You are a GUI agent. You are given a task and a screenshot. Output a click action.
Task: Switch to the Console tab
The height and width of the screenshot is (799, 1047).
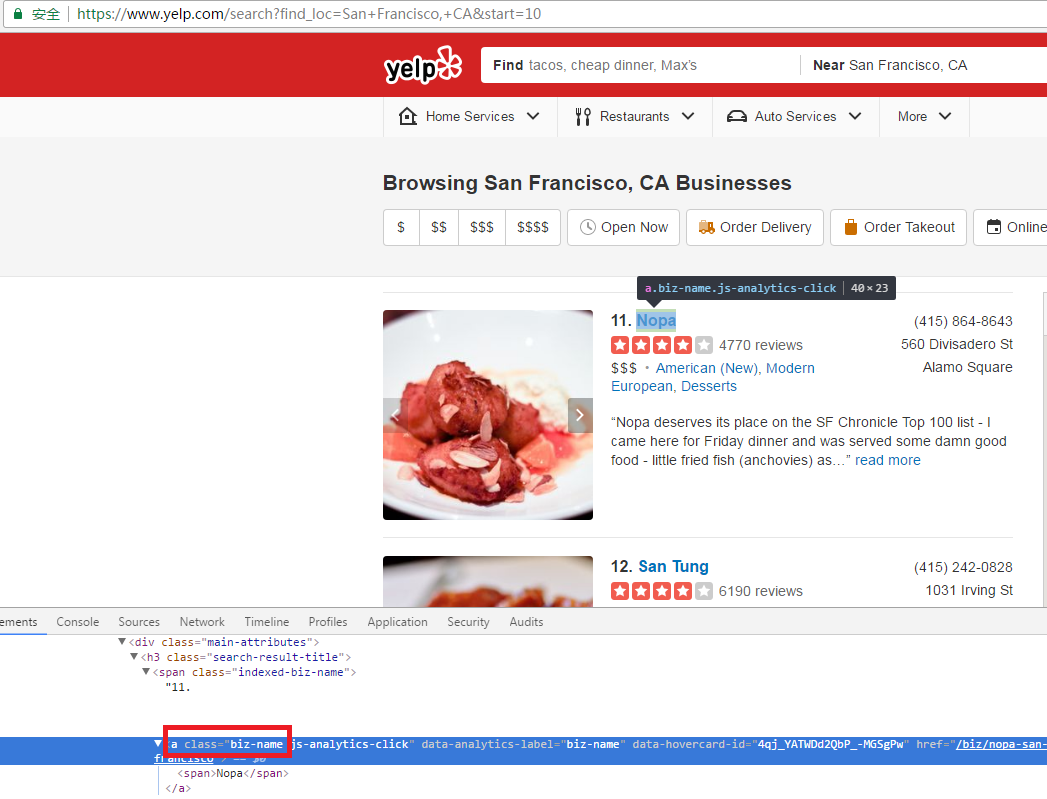tap(77, 621)
